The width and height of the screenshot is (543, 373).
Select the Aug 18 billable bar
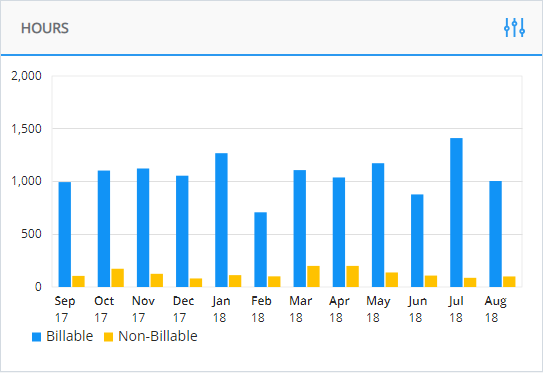coord(495,234)
